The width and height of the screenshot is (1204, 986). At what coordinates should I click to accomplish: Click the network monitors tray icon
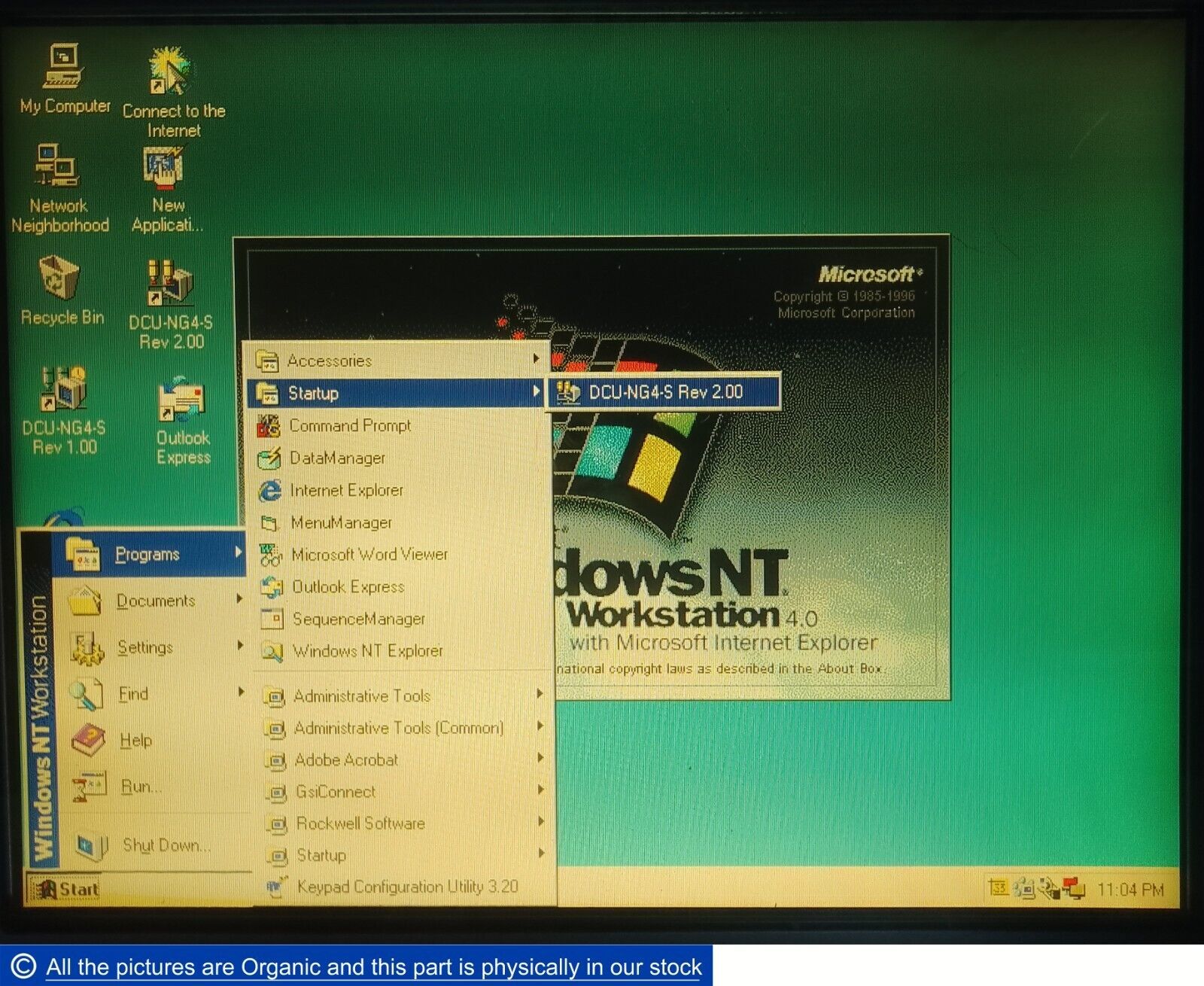(1074, 889)
